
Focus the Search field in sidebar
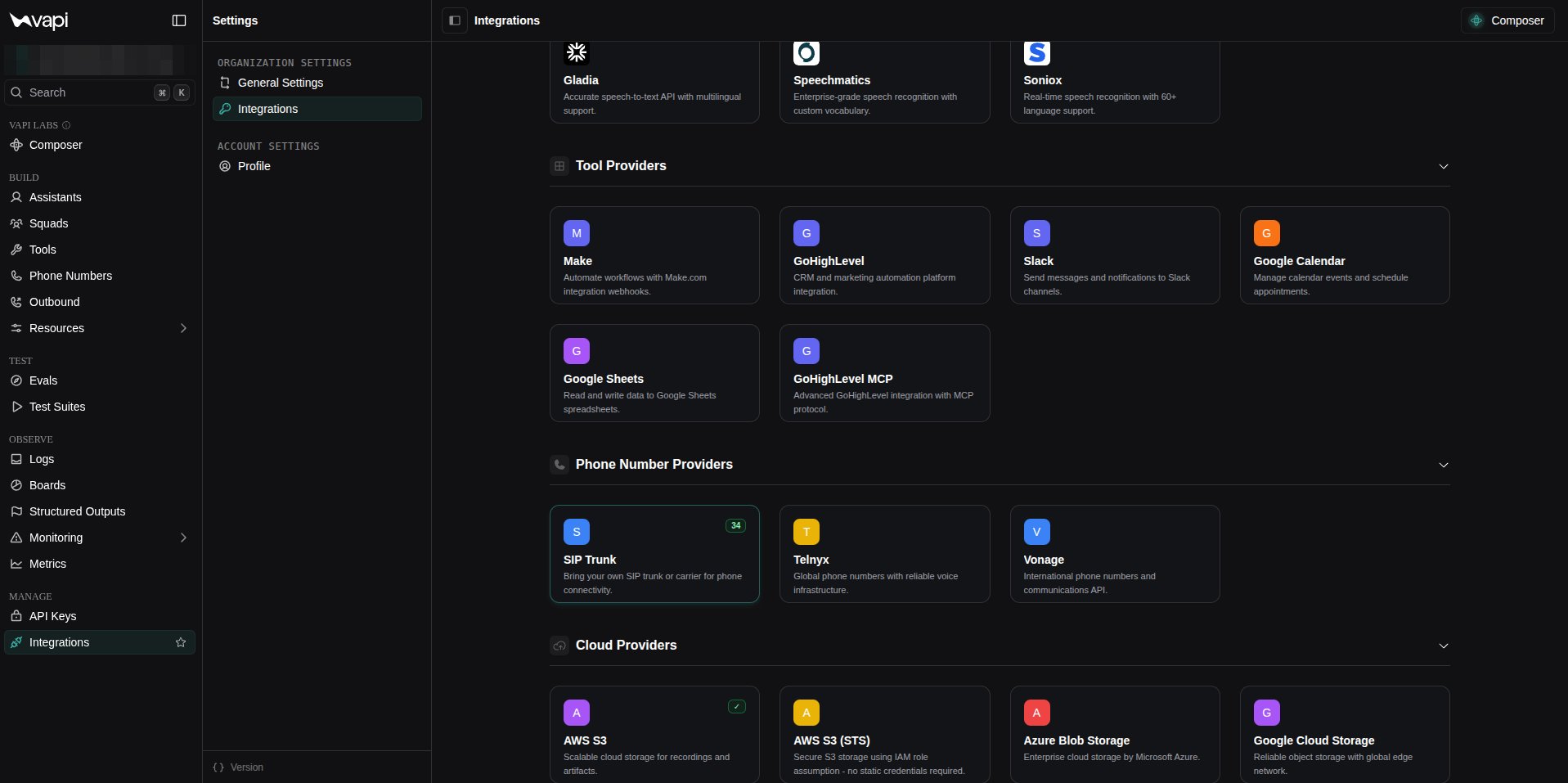99,92
